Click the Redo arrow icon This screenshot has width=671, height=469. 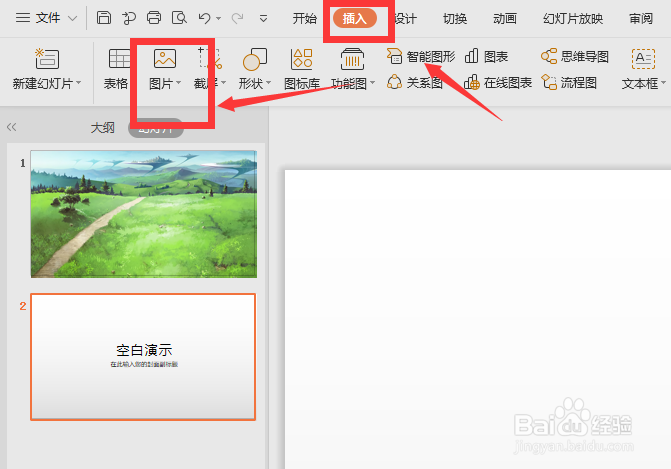point(237,18)
